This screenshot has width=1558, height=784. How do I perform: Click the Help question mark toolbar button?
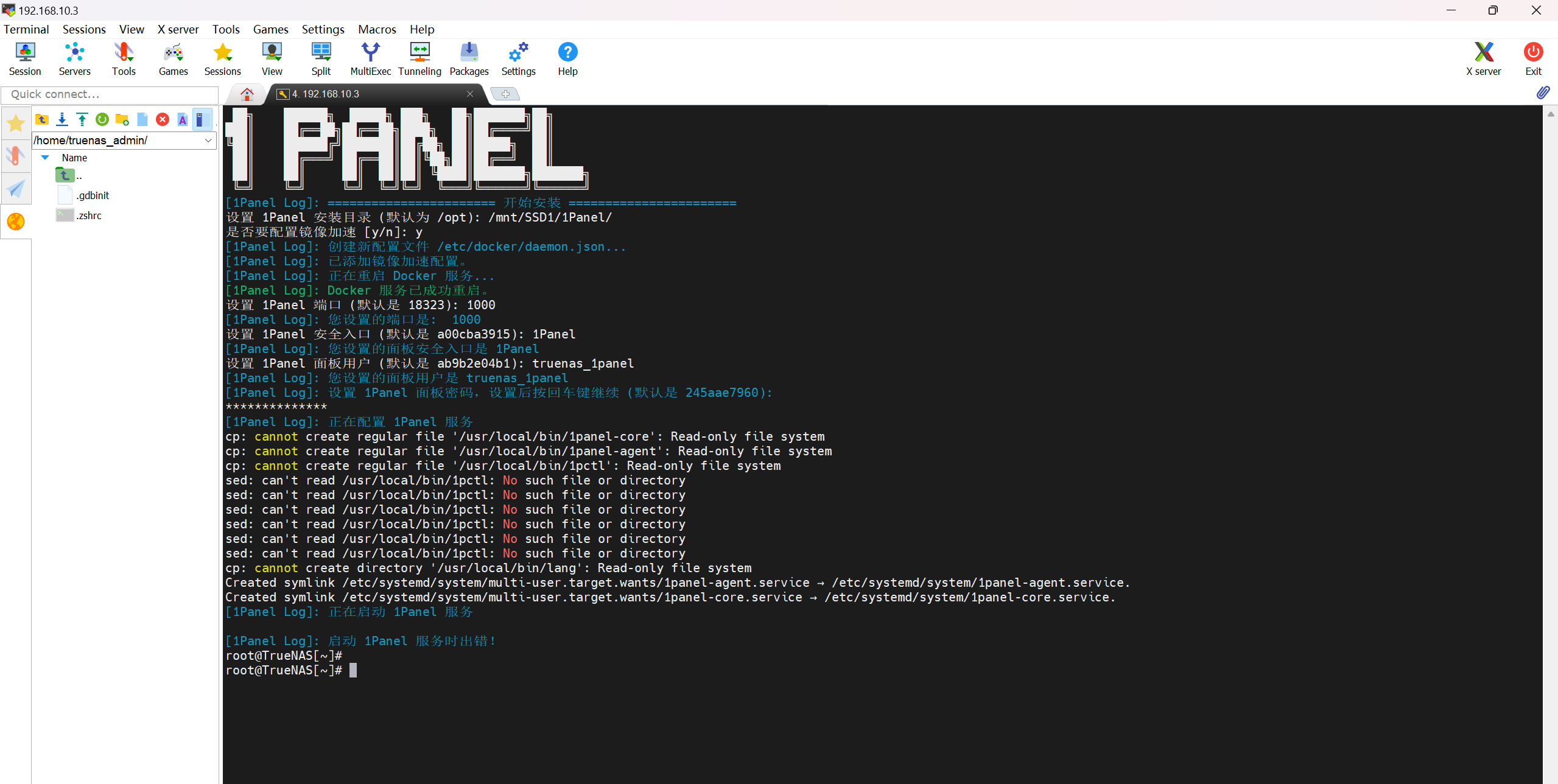click(567, 59)
